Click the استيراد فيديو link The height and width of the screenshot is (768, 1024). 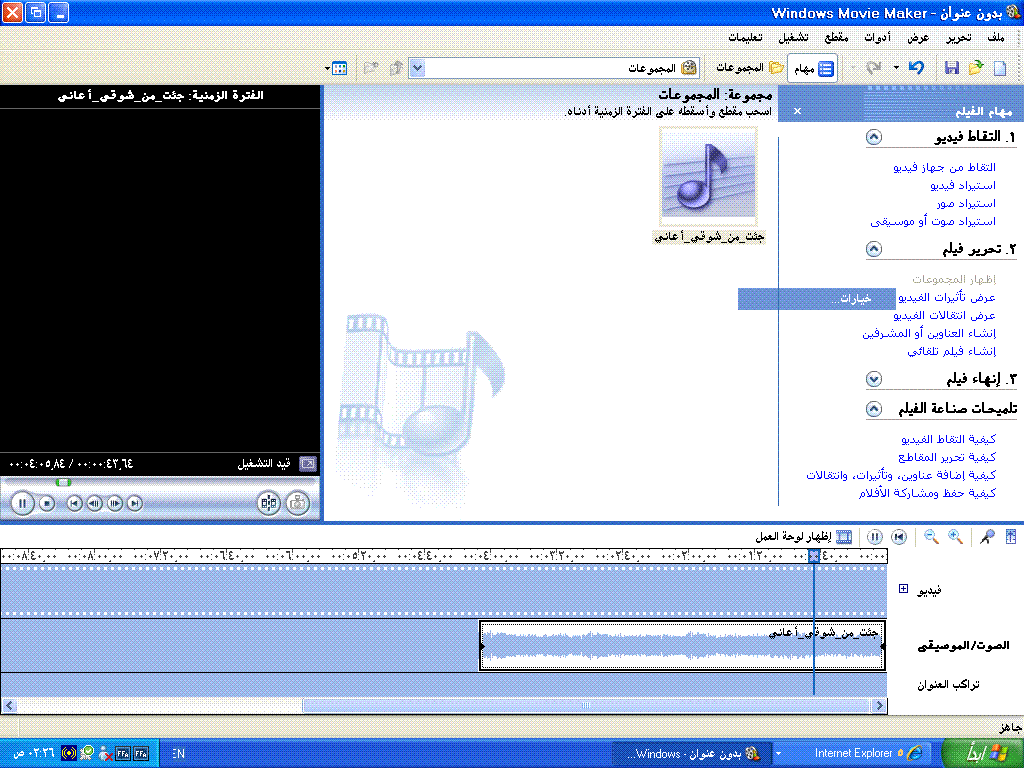point(962,185)
